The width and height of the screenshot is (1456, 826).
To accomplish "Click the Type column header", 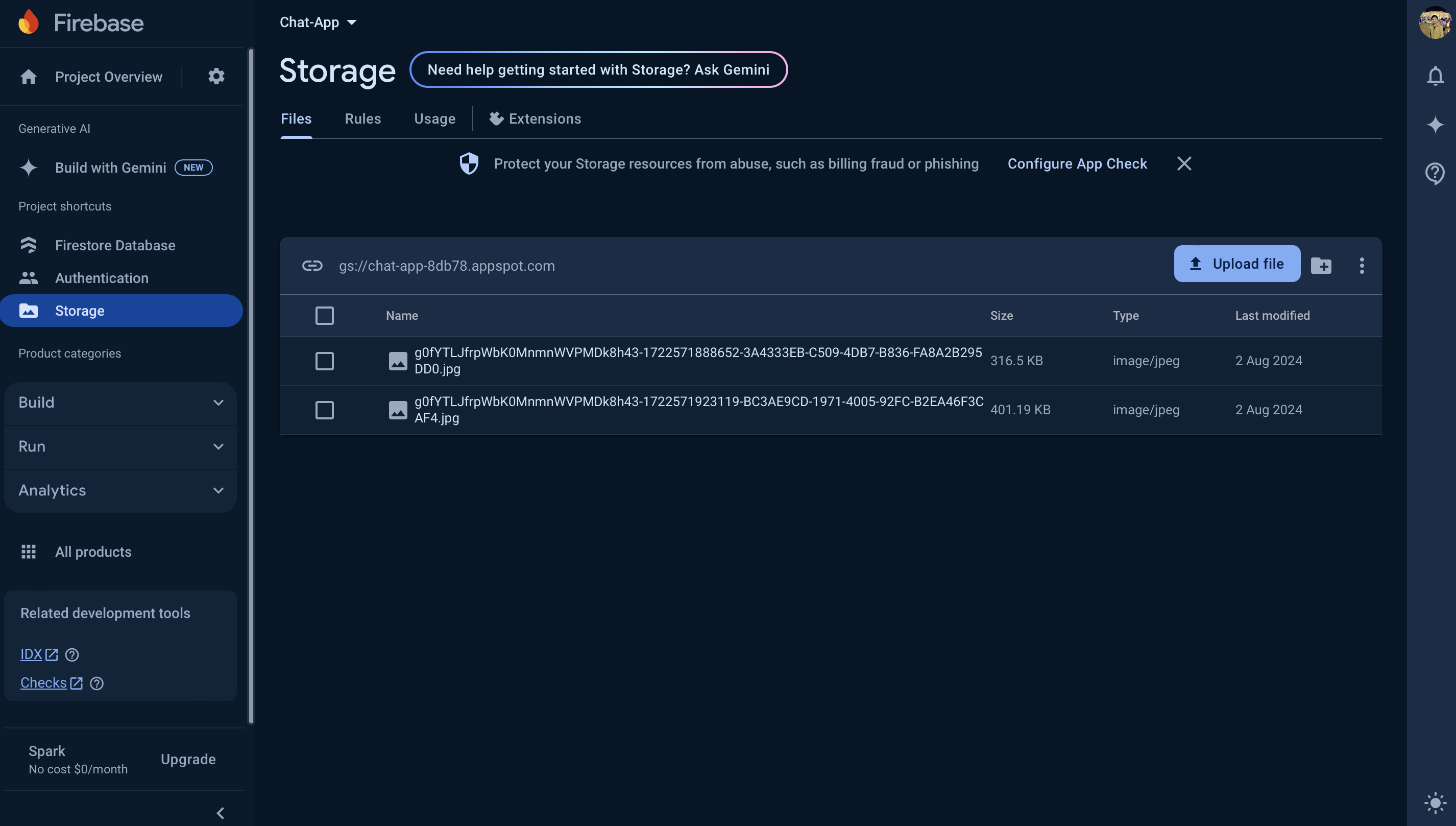I will point(1126,315).
